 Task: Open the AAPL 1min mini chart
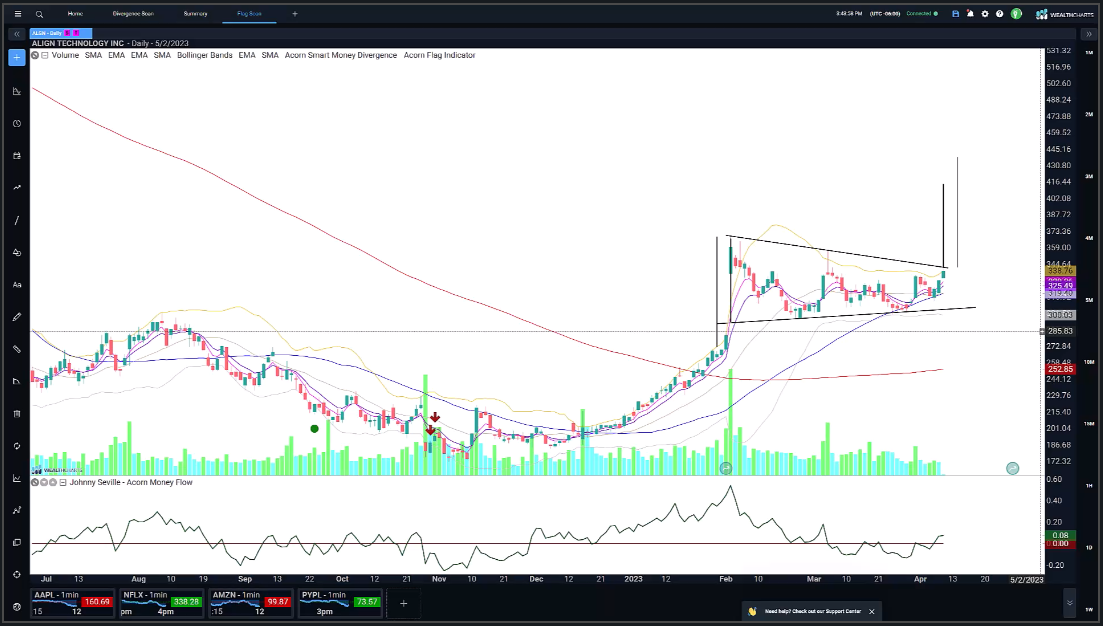tap(72, 603)
